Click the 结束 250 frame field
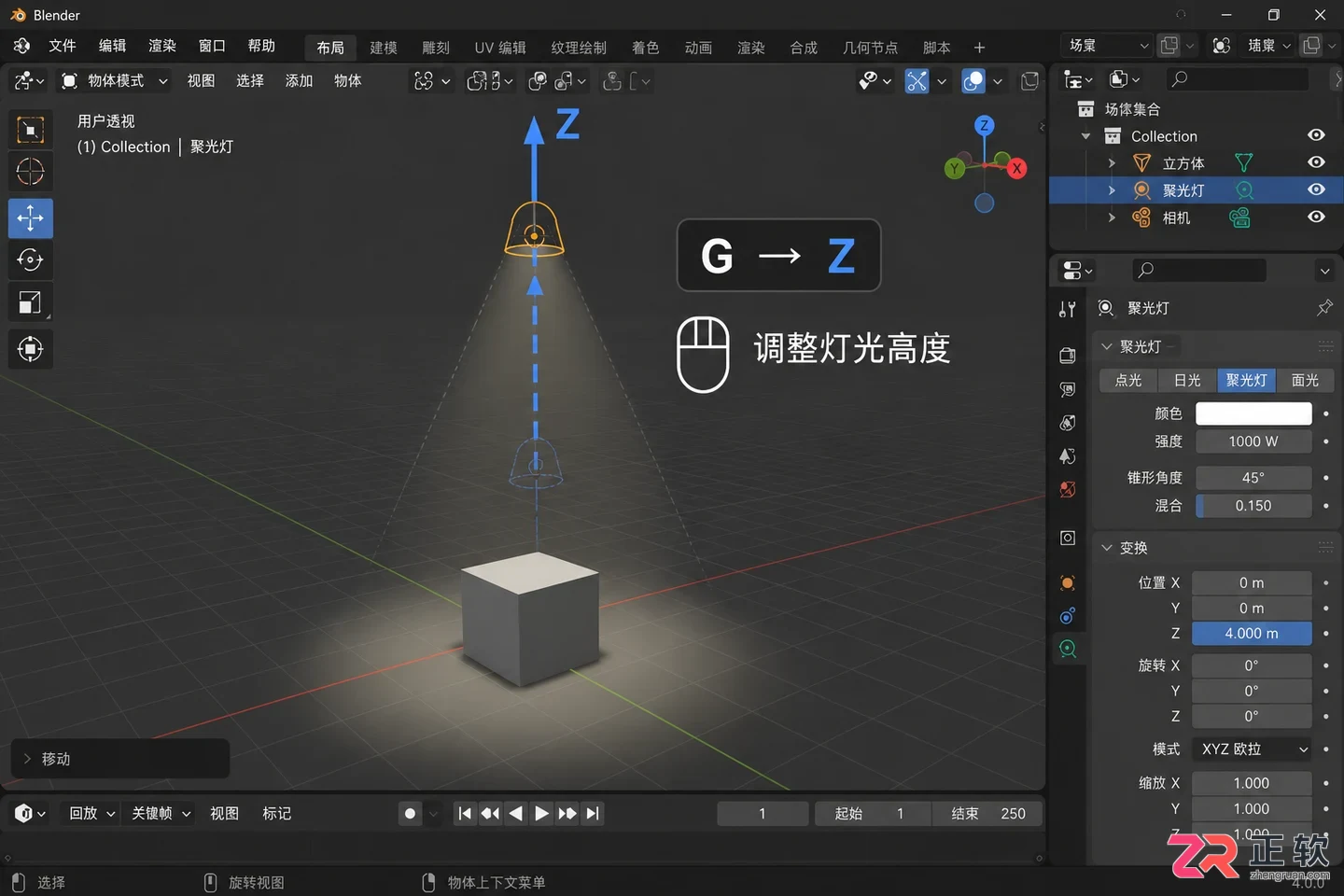Viewport: 1344px width, 896px height. [987, 814]
